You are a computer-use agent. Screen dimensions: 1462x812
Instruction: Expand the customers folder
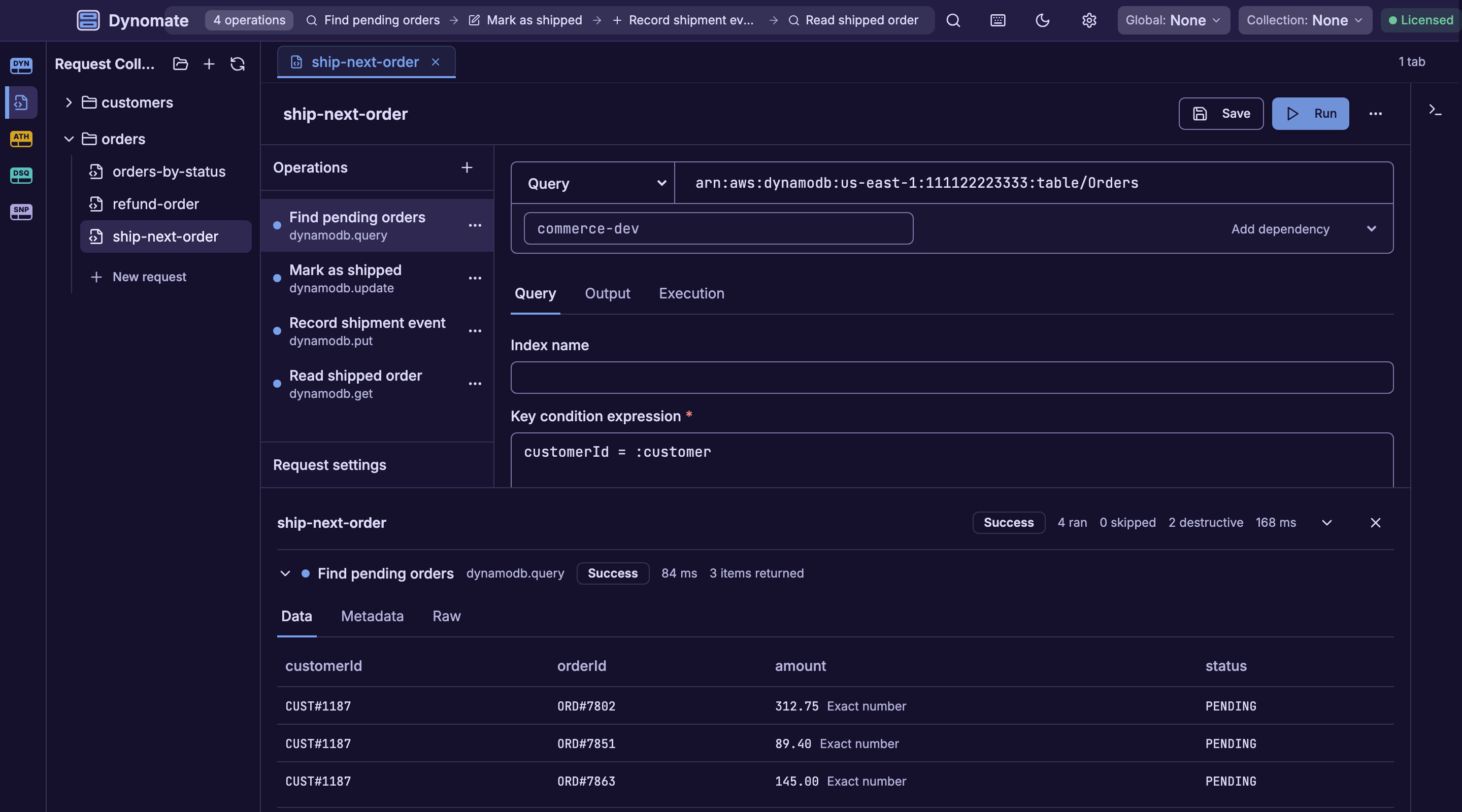click(68, 103)
